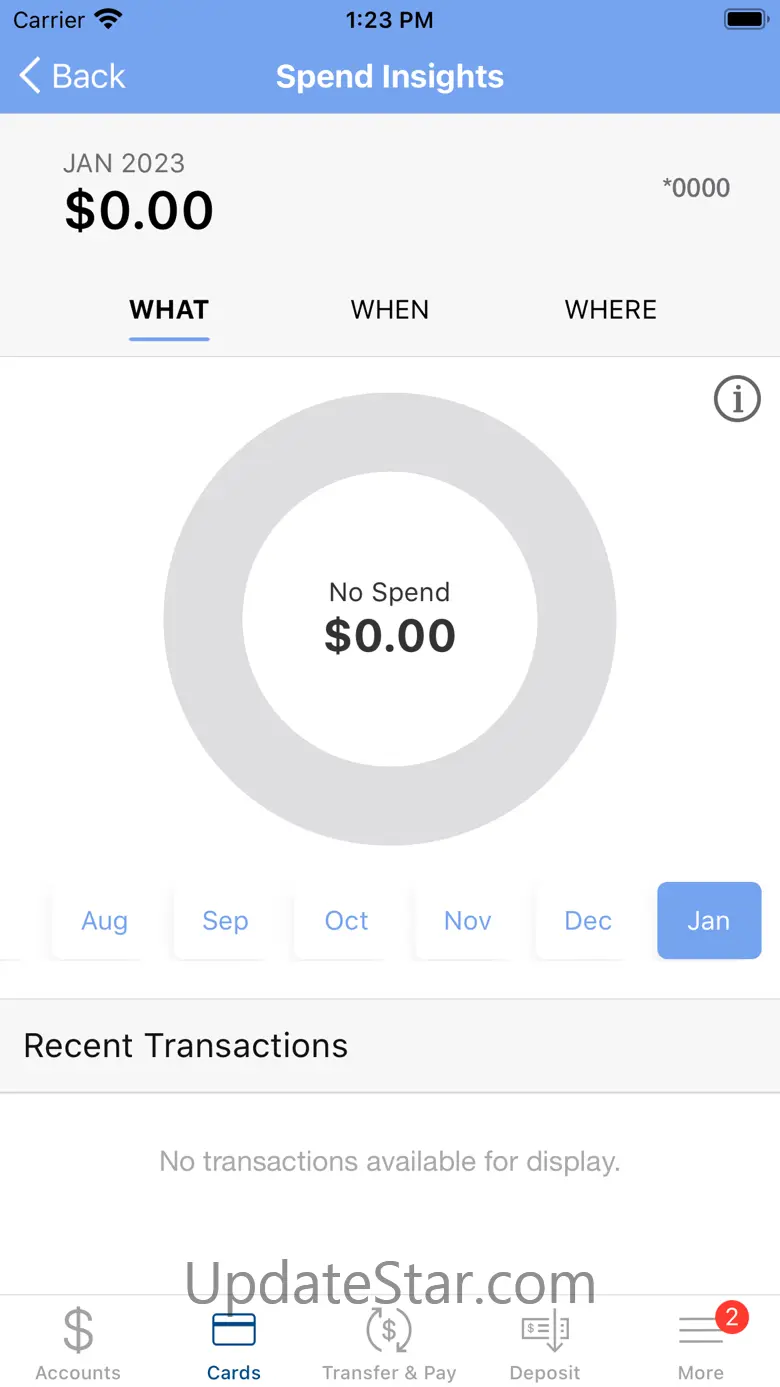Open Accounts via the dollar sign icon
This screenshot has height=1387, width=780.
[78, 1331]
